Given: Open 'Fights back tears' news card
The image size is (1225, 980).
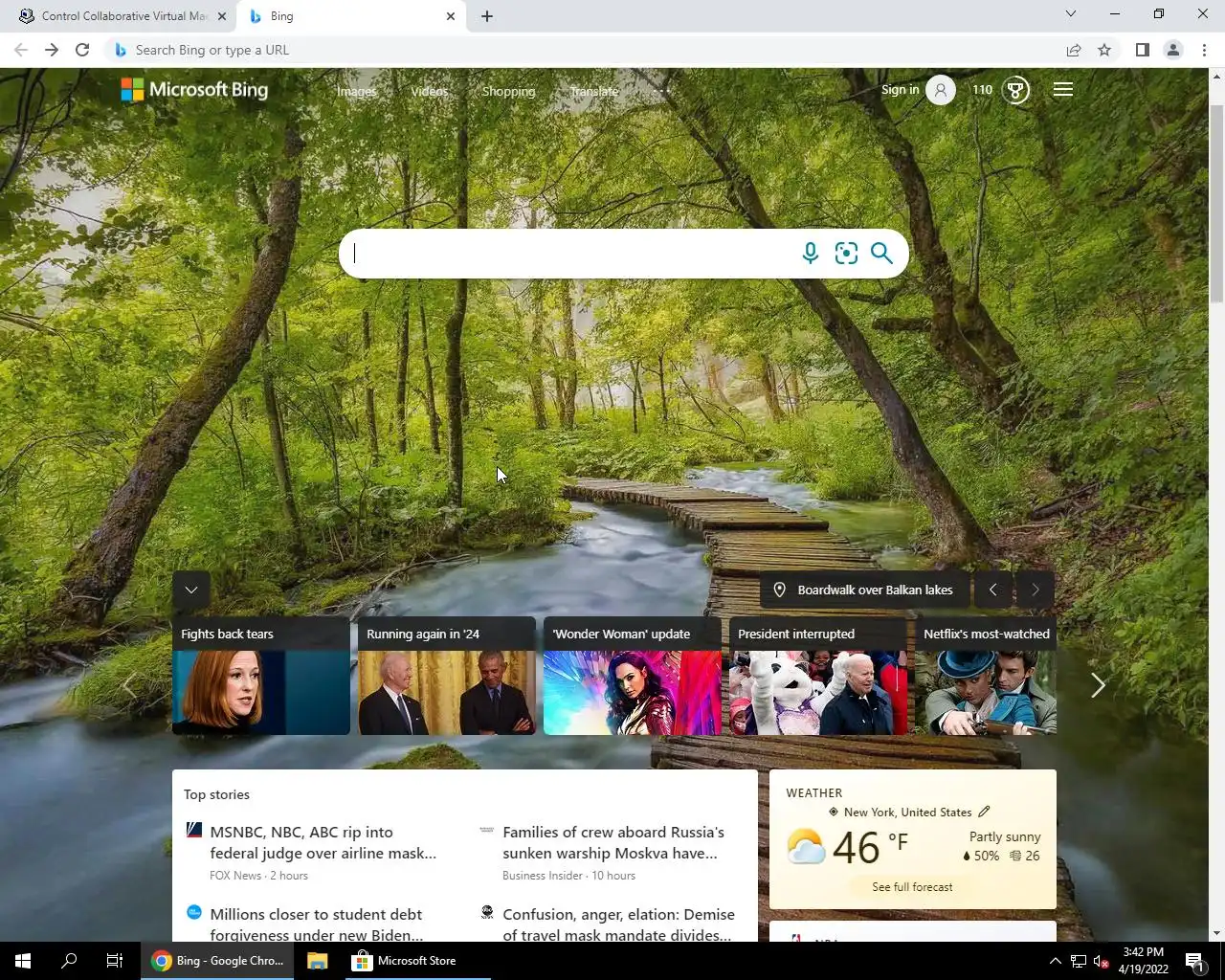Looking at the screenshot, I should [x=261, y=676].
